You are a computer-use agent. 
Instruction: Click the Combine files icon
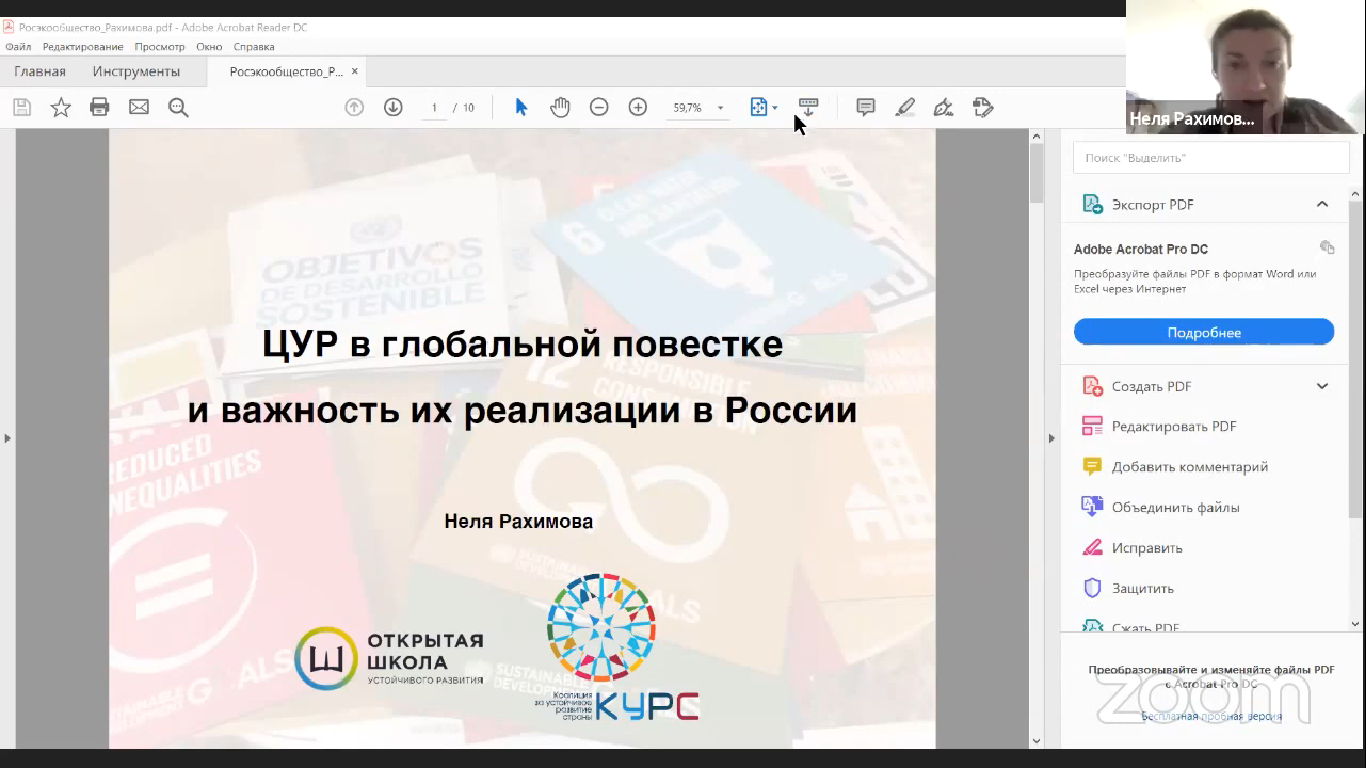click(1092, 507)
